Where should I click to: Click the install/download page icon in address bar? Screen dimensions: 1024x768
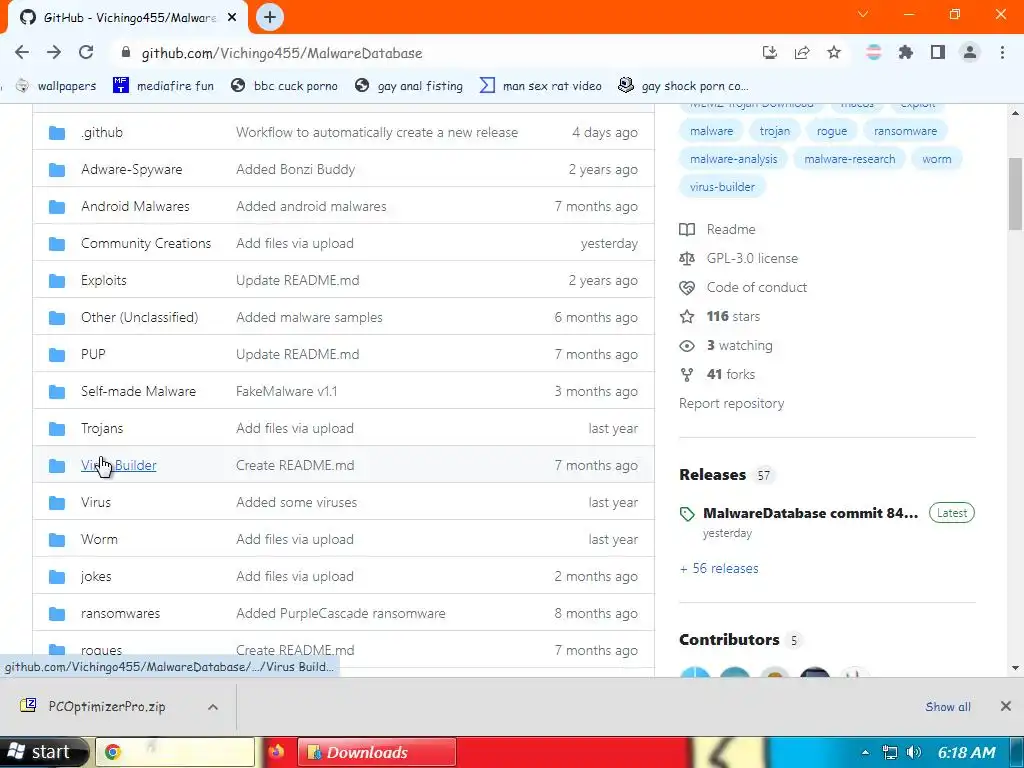click(x=770, y=52)
